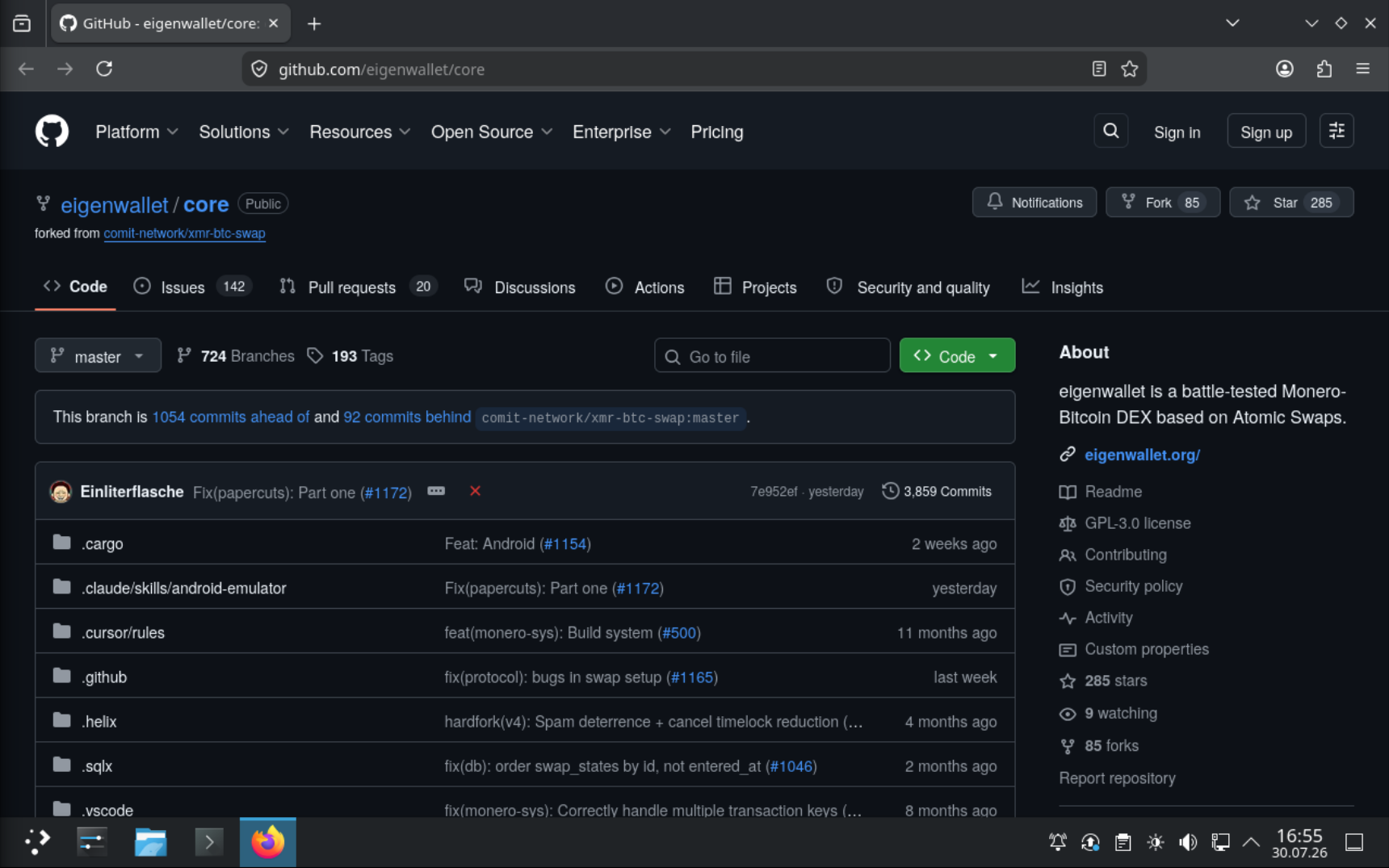The width and height of the screenshot is (1389, 868).
Task: Click Report repository
Action: click(1117, 778)
